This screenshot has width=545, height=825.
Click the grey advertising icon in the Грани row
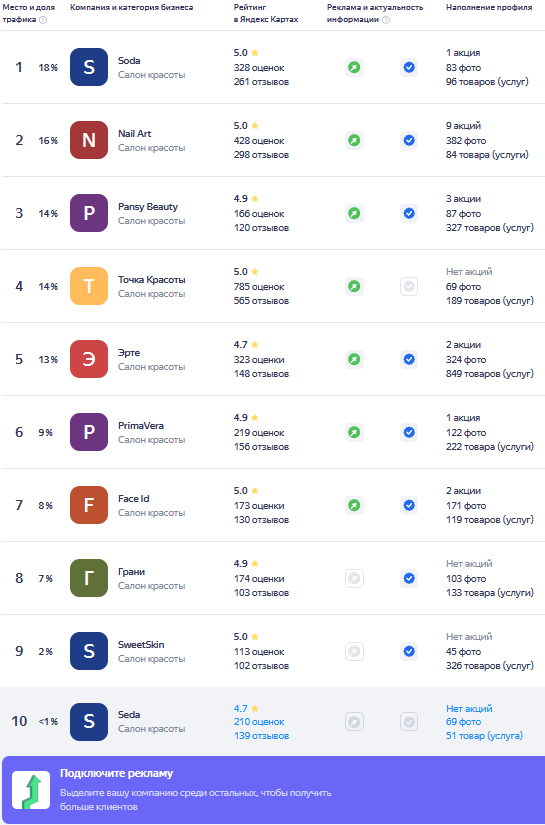click(355, 579)
